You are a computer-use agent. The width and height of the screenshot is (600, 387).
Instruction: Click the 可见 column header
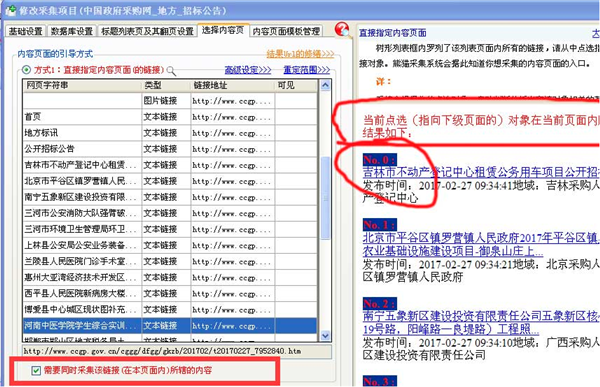[x=296, y=85]
